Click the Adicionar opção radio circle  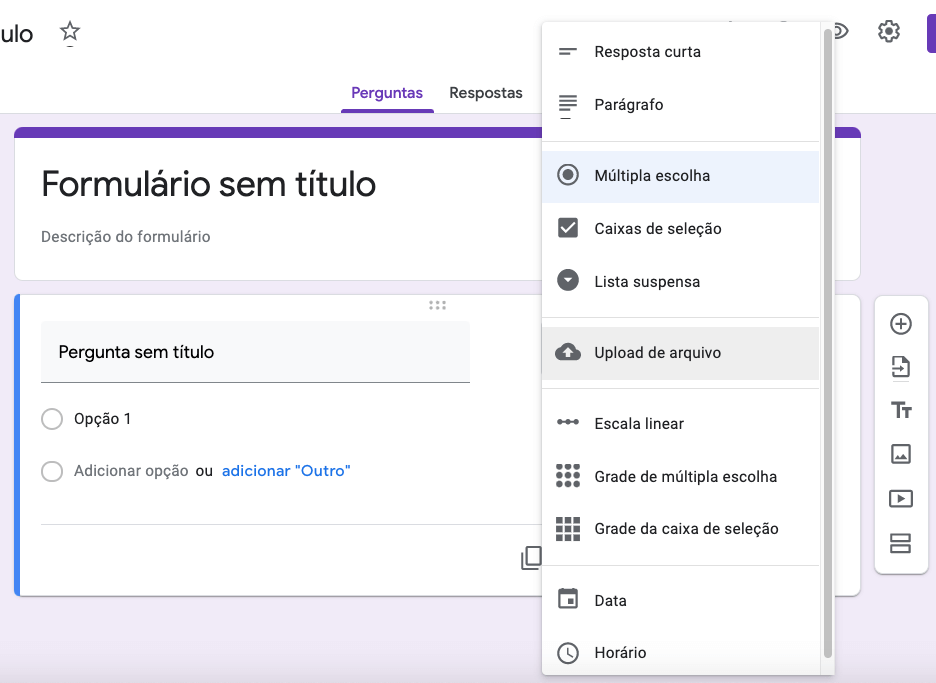52,471
